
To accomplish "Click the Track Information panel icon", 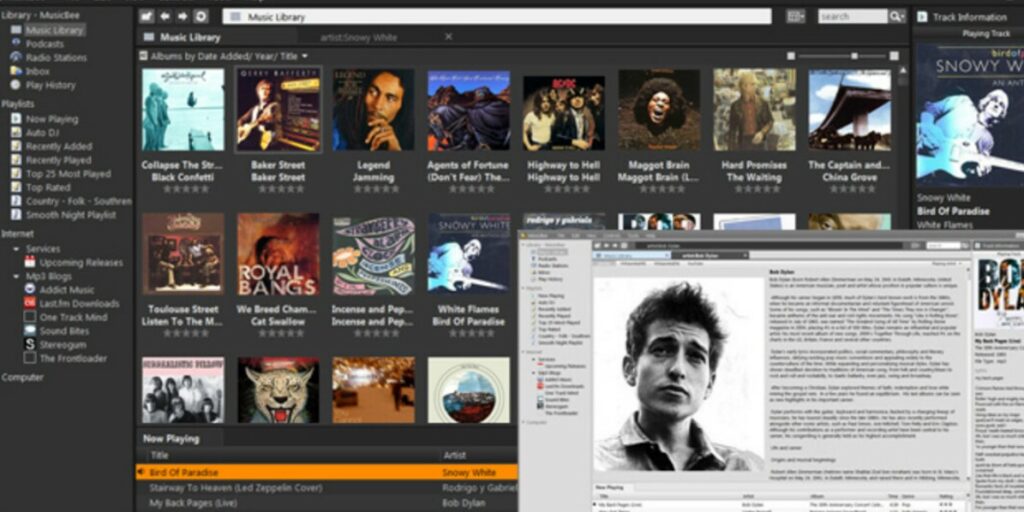I will pos(922,16).
